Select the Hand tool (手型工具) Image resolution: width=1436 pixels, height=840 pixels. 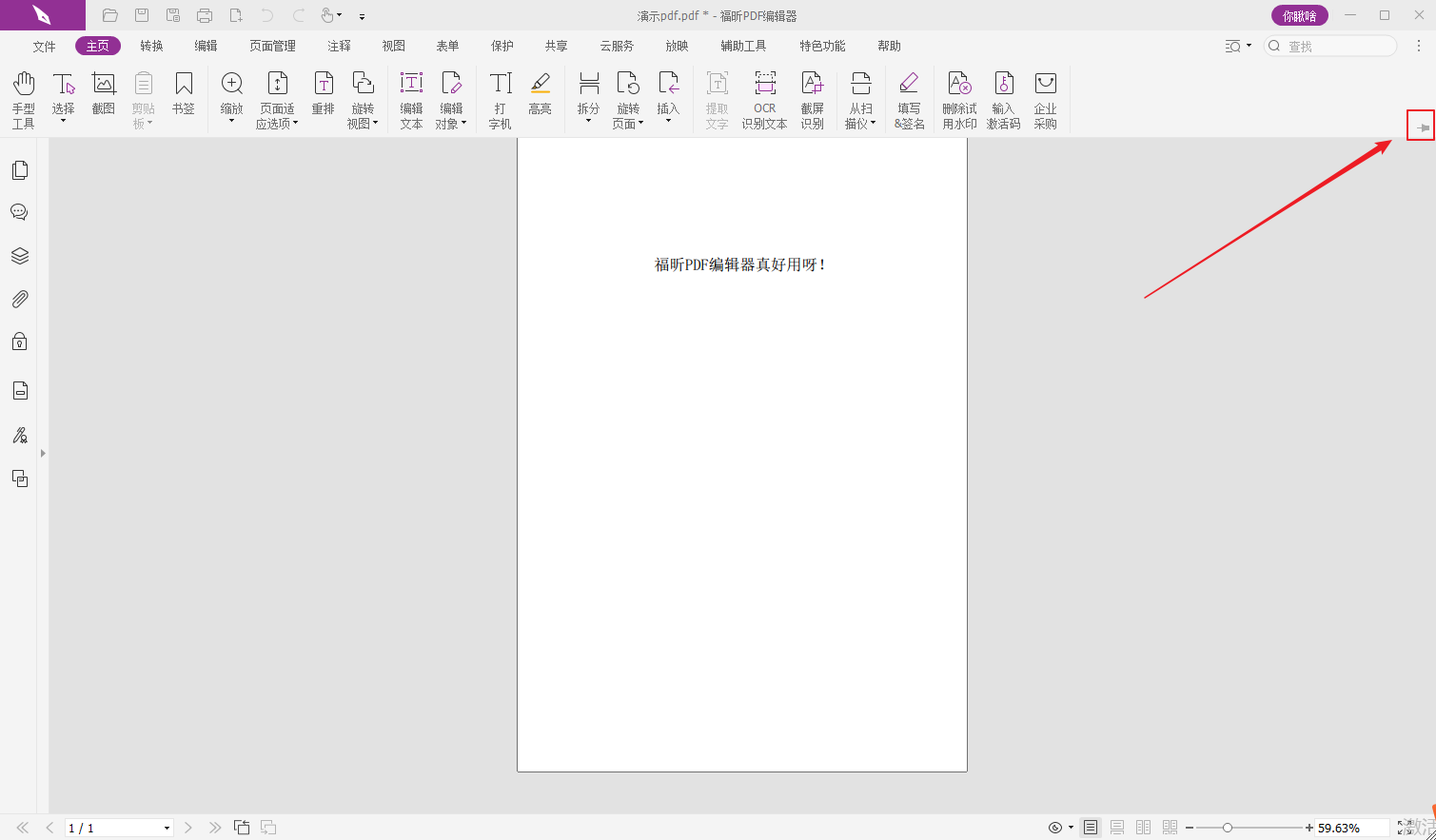click(x=24, y=99)
